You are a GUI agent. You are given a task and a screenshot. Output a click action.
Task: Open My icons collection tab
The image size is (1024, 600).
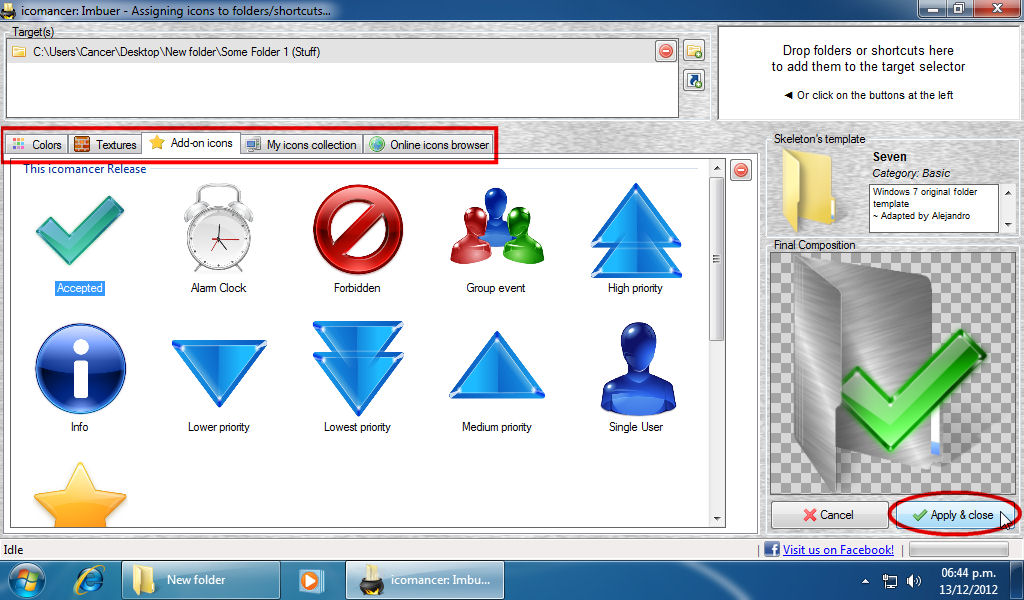pyautogui.click(x=302, y=144)
